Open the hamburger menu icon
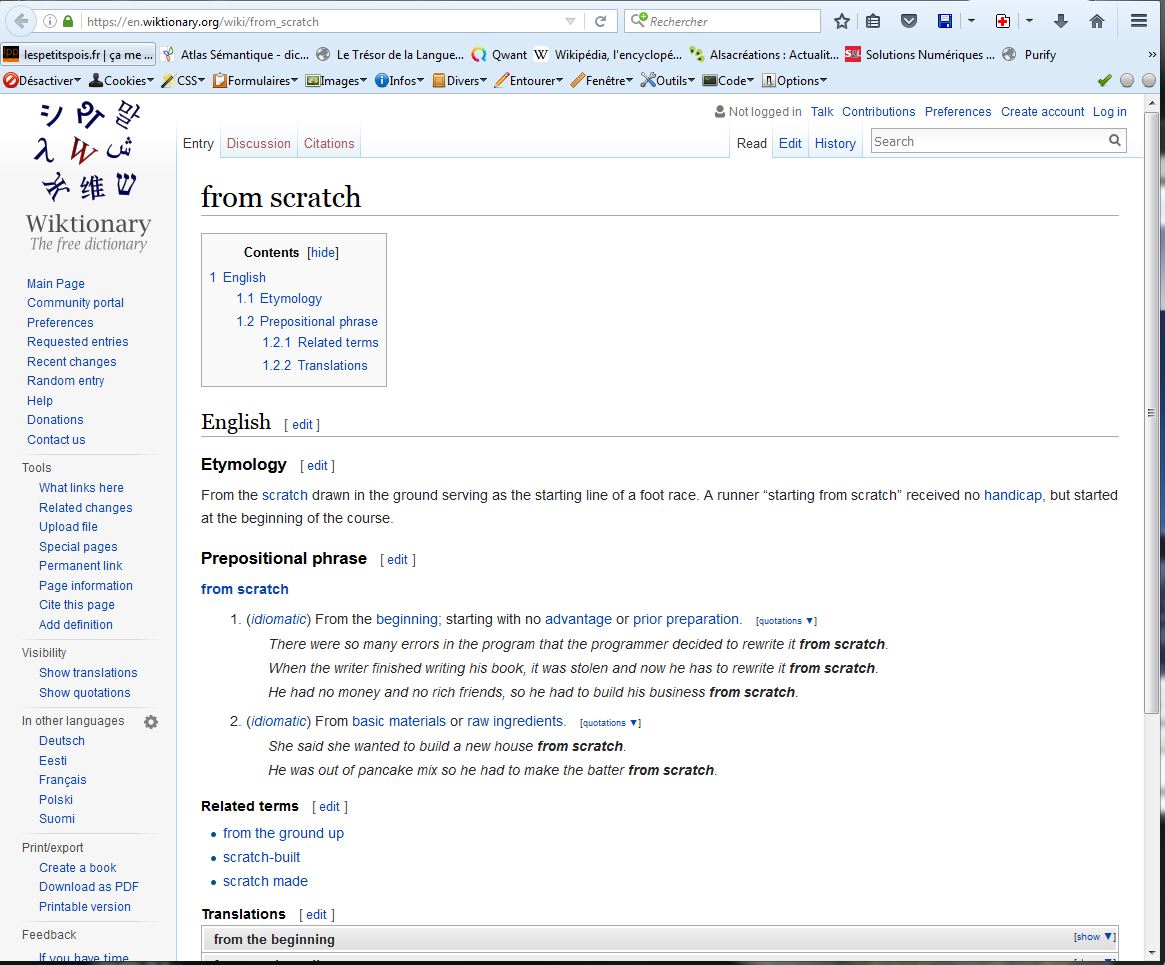 1139,21
